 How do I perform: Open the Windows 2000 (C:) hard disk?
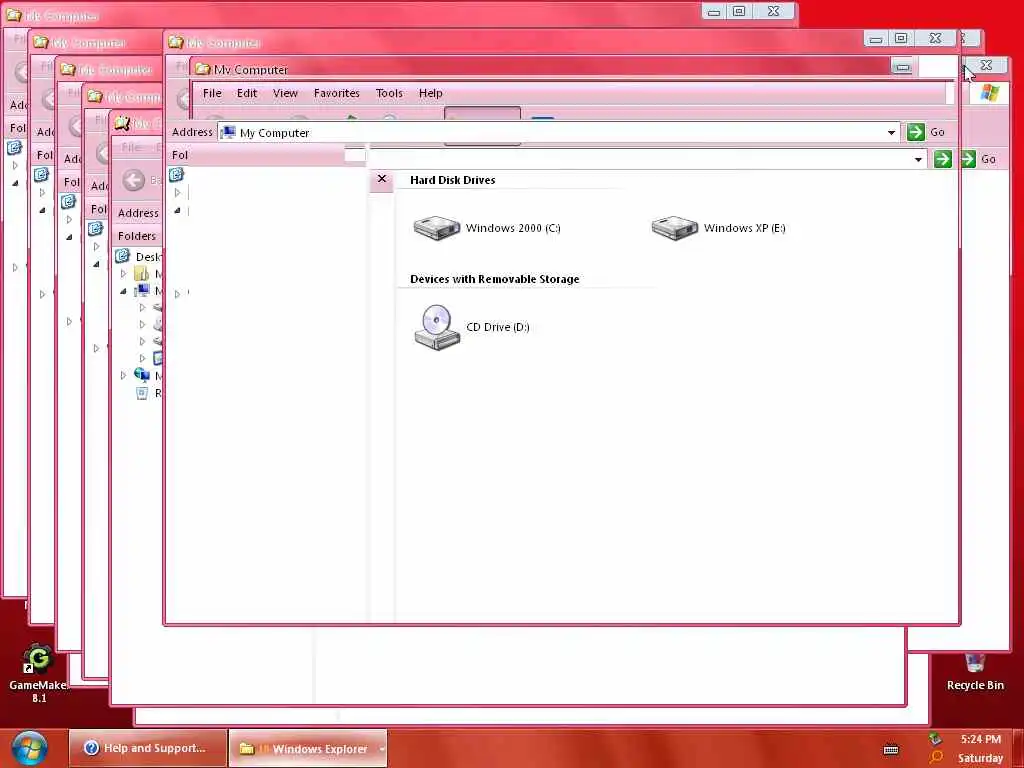pyautogui.click(x=487, y=228)
